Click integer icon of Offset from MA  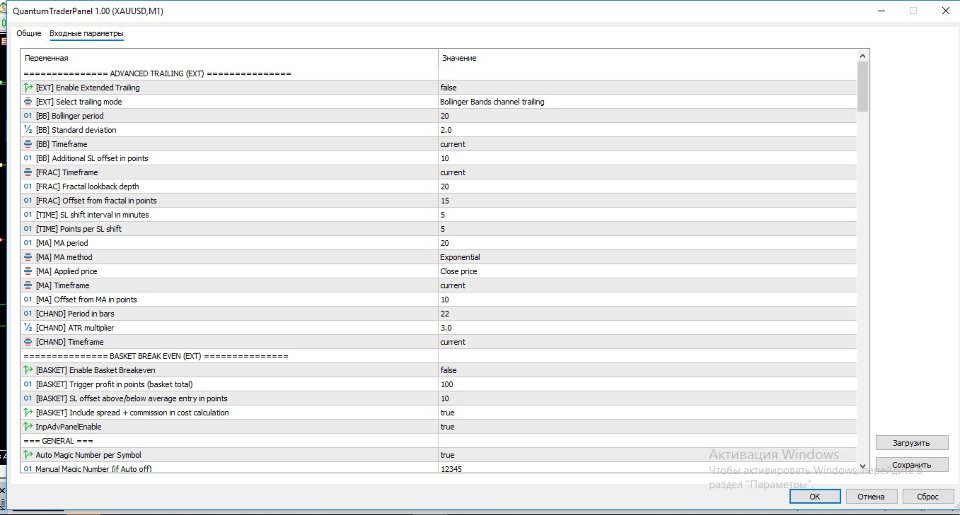pyautogui.click(x=28, y=299)
